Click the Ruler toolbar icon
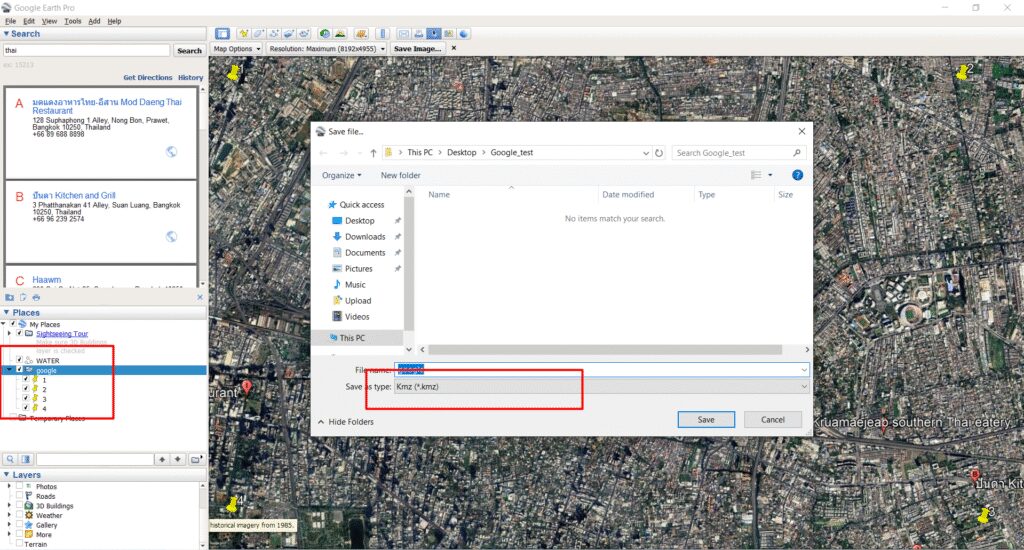The height and width of the screenshot is (550, 1024). (383, 33)
